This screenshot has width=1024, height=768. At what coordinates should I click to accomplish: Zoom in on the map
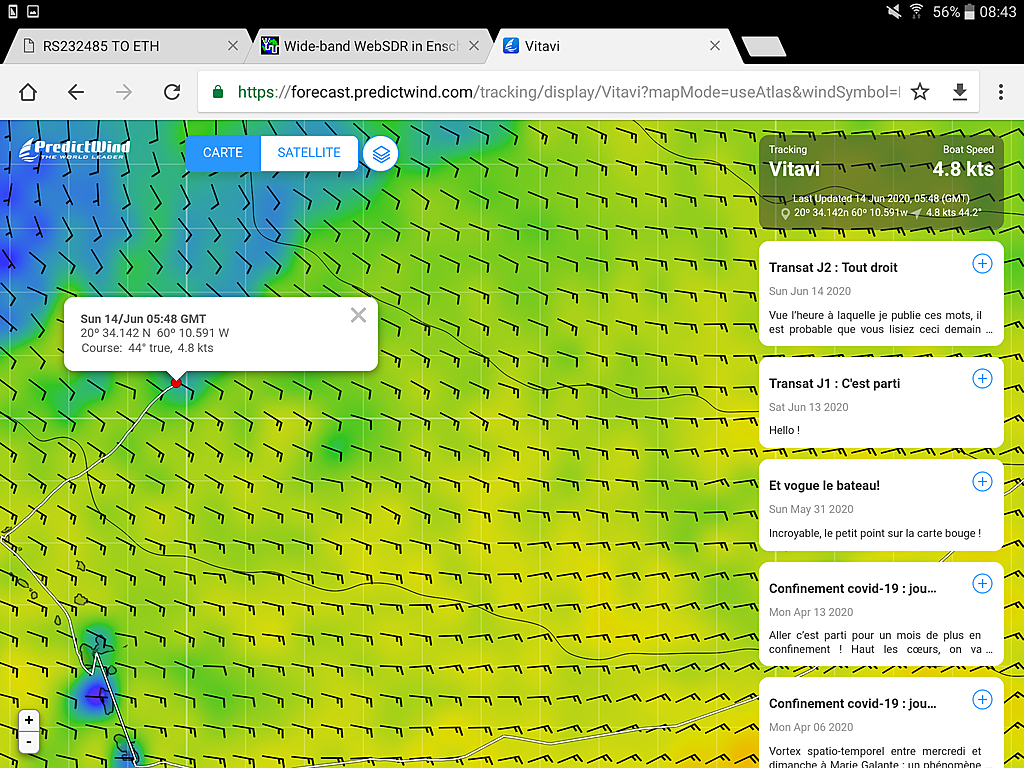click(29, 720)
